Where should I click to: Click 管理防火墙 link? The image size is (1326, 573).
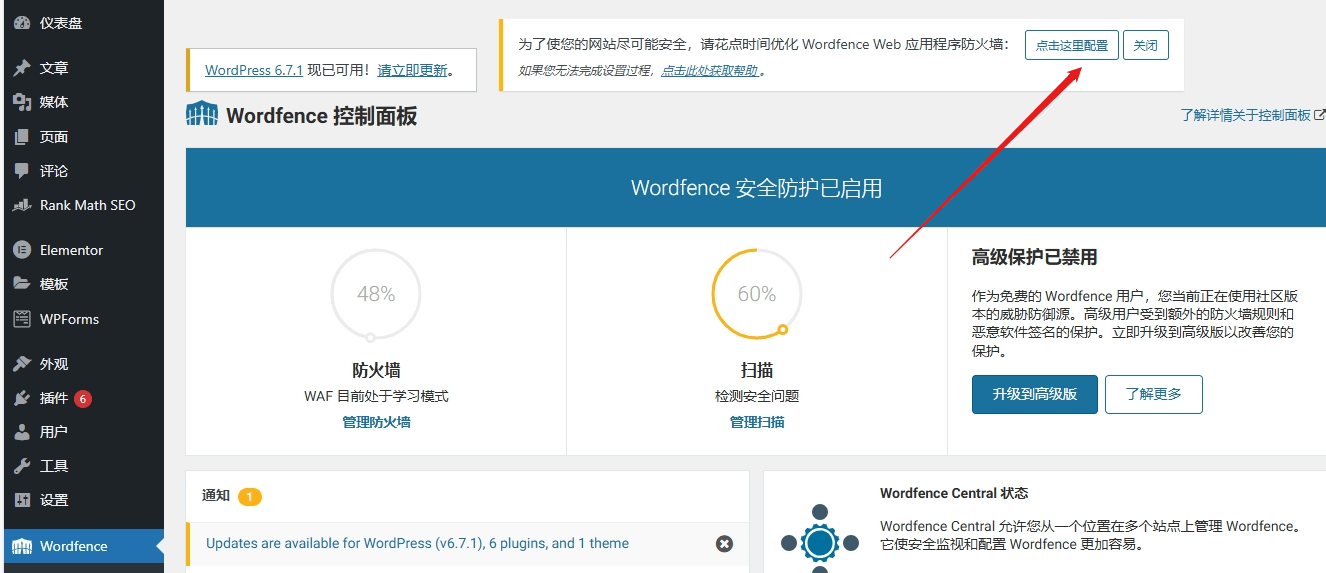coord(376,422)
